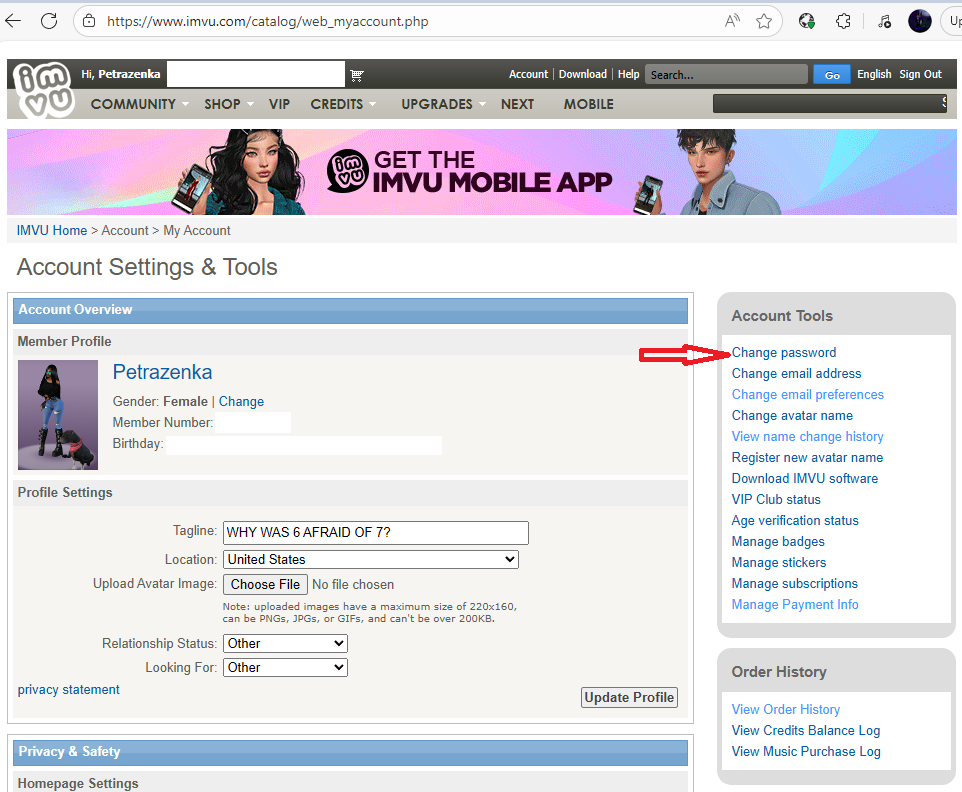Open View Credits Balance Log link
This screenshot has height=792, width=962.
[806, 730]
